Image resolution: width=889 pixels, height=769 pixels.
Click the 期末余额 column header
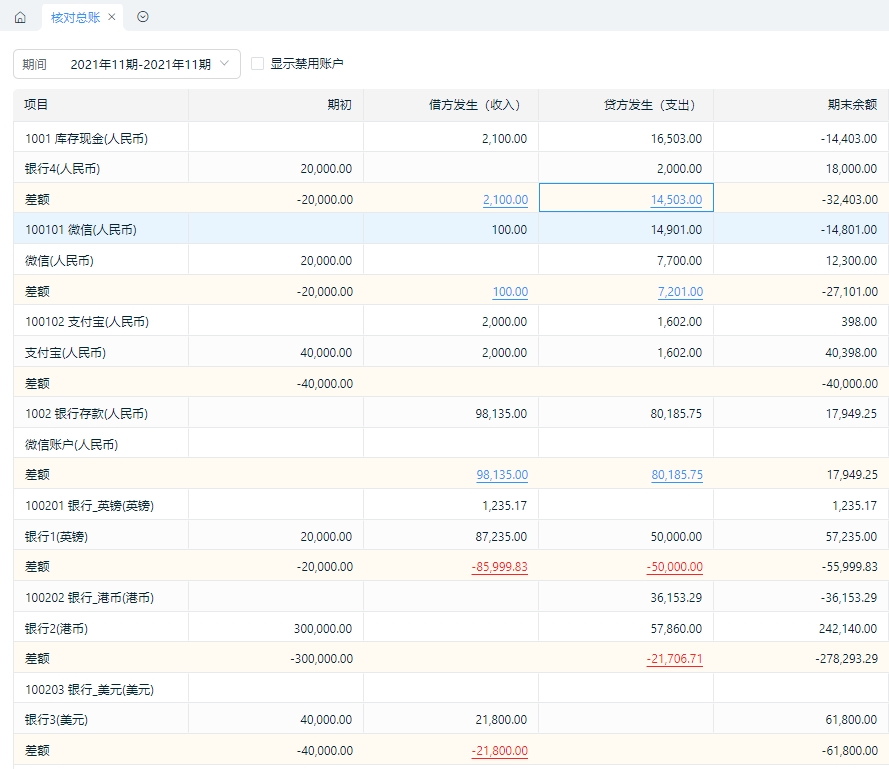pyautogui.click(x=852, y=104)
